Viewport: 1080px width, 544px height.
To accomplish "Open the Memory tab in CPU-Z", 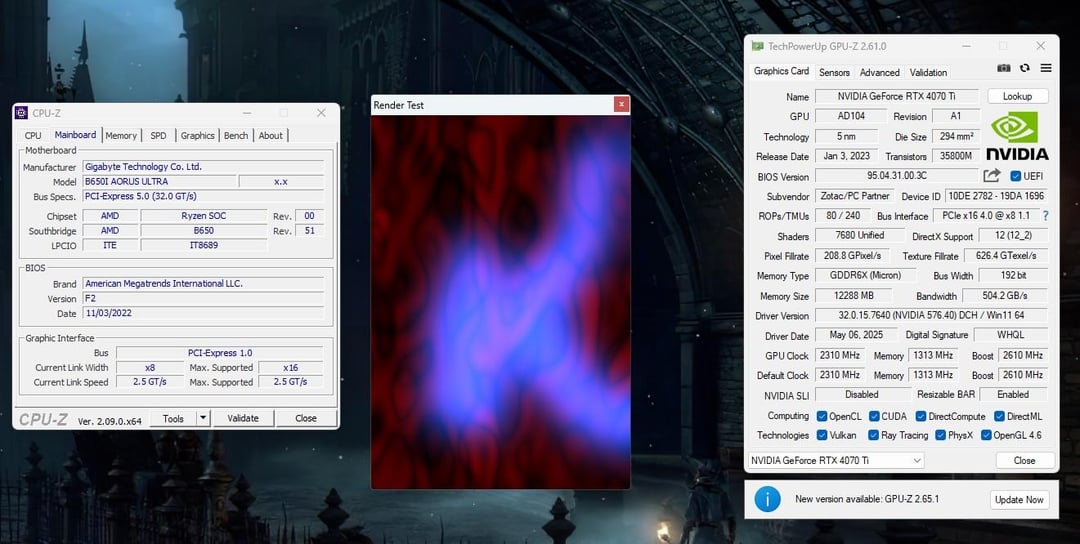I will (x=121, y=136).
